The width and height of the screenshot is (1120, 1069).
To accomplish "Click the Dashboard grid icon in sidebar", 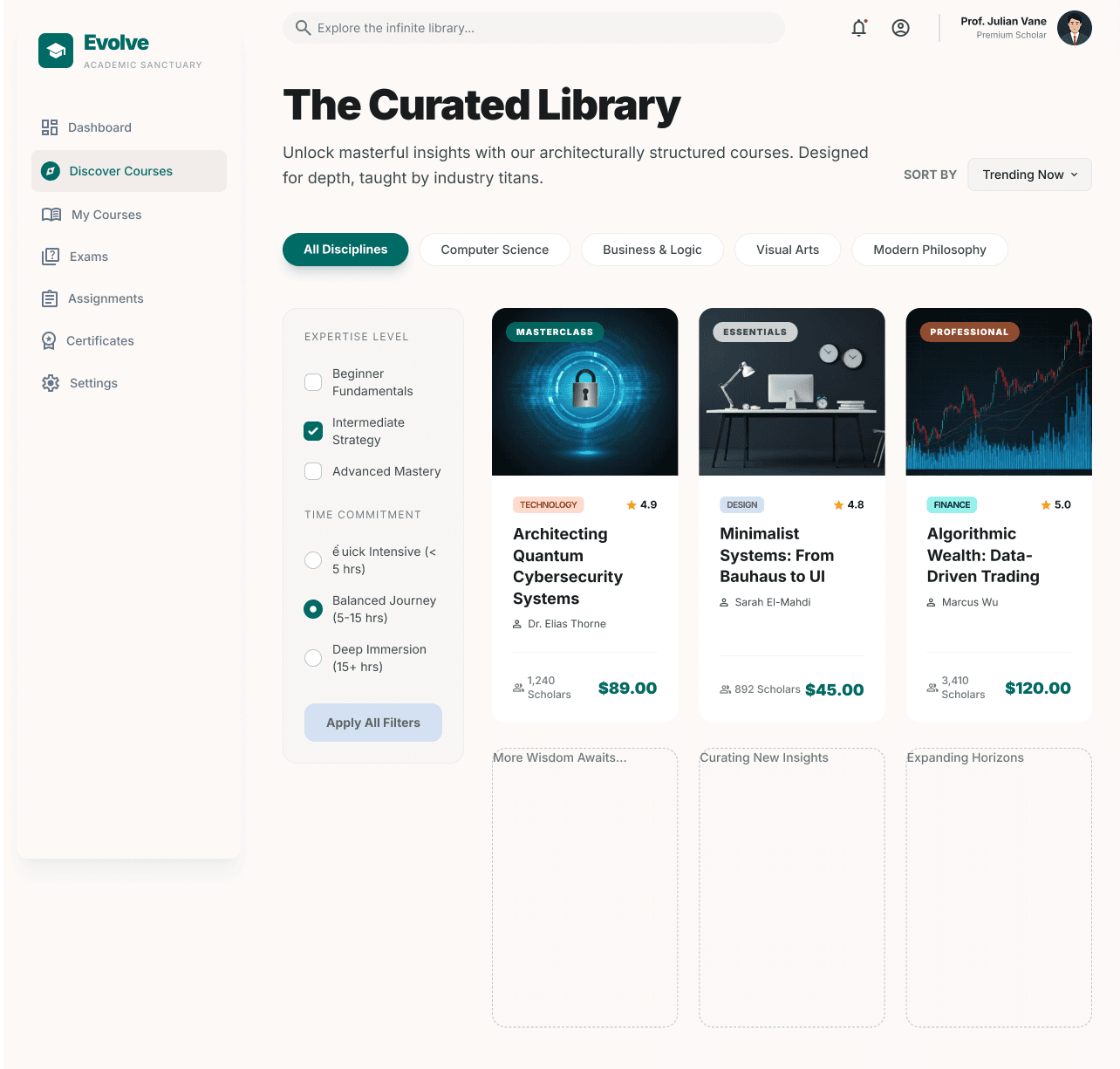I will point(50,127).
